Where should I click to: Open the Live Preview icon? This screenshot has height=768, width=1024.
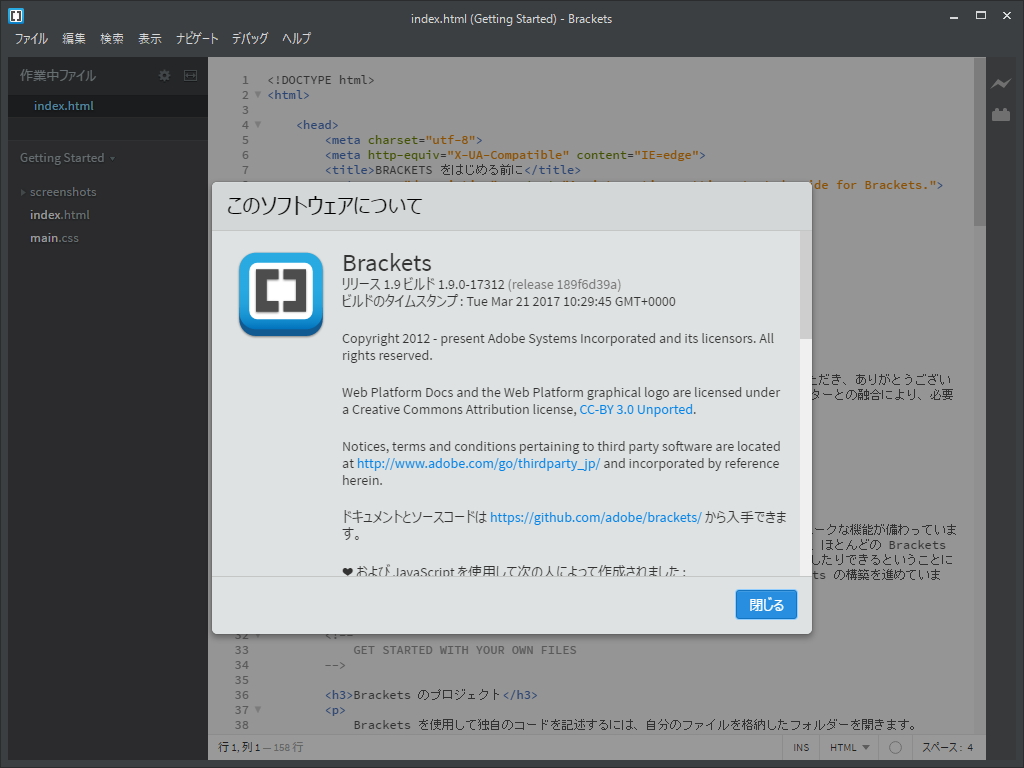1003,84
